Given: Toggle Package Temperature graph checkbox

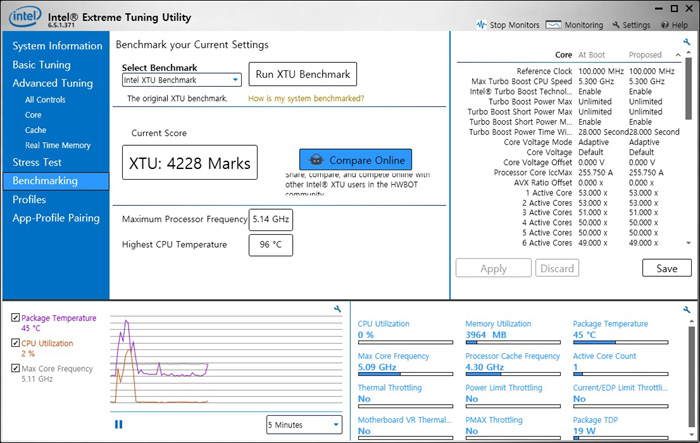Looking at the screenshot, I should tap(15, 318).
